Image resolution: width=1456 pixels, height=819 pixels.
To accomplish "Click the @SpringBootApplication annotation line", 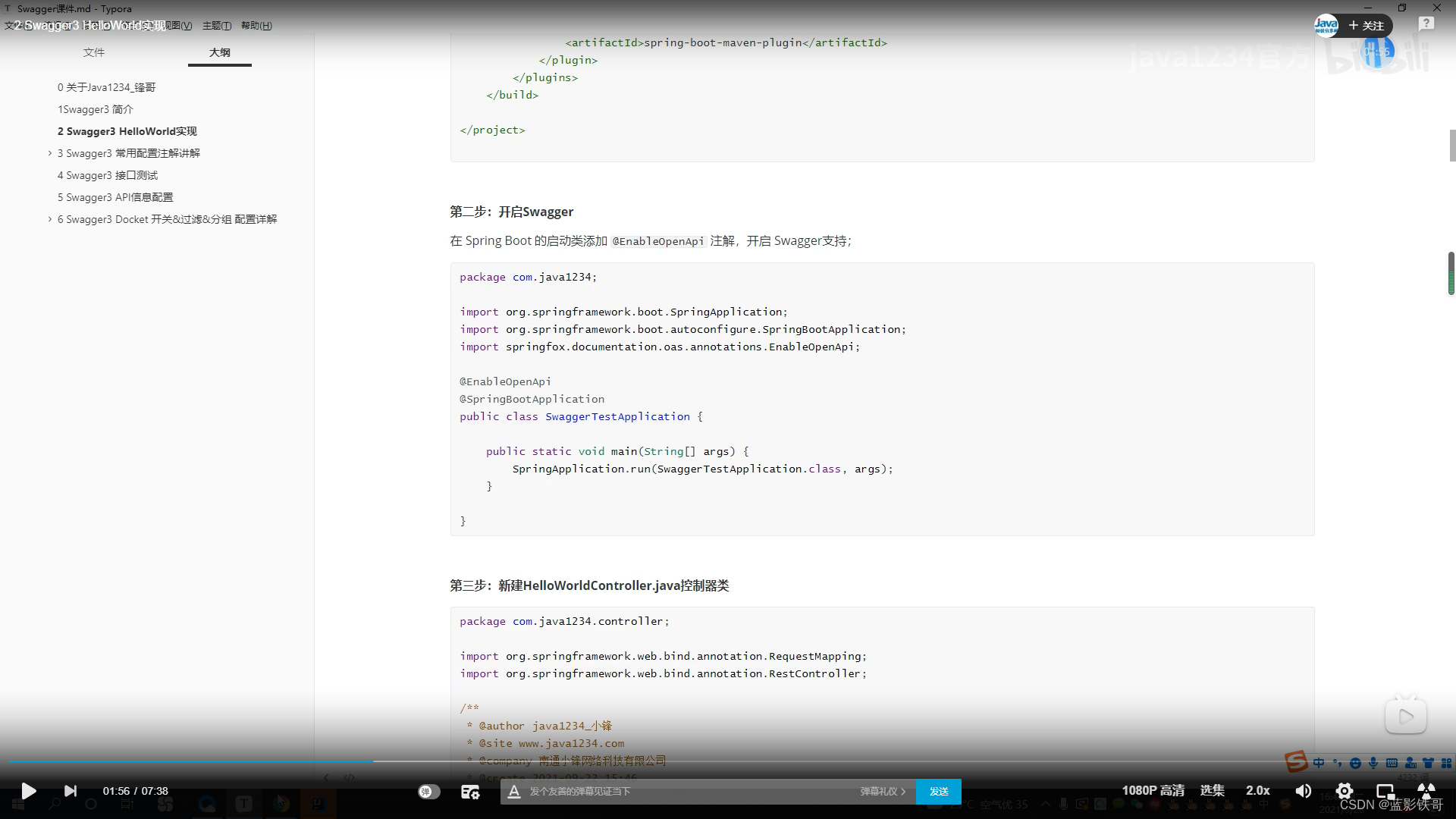I will [532, 399].
